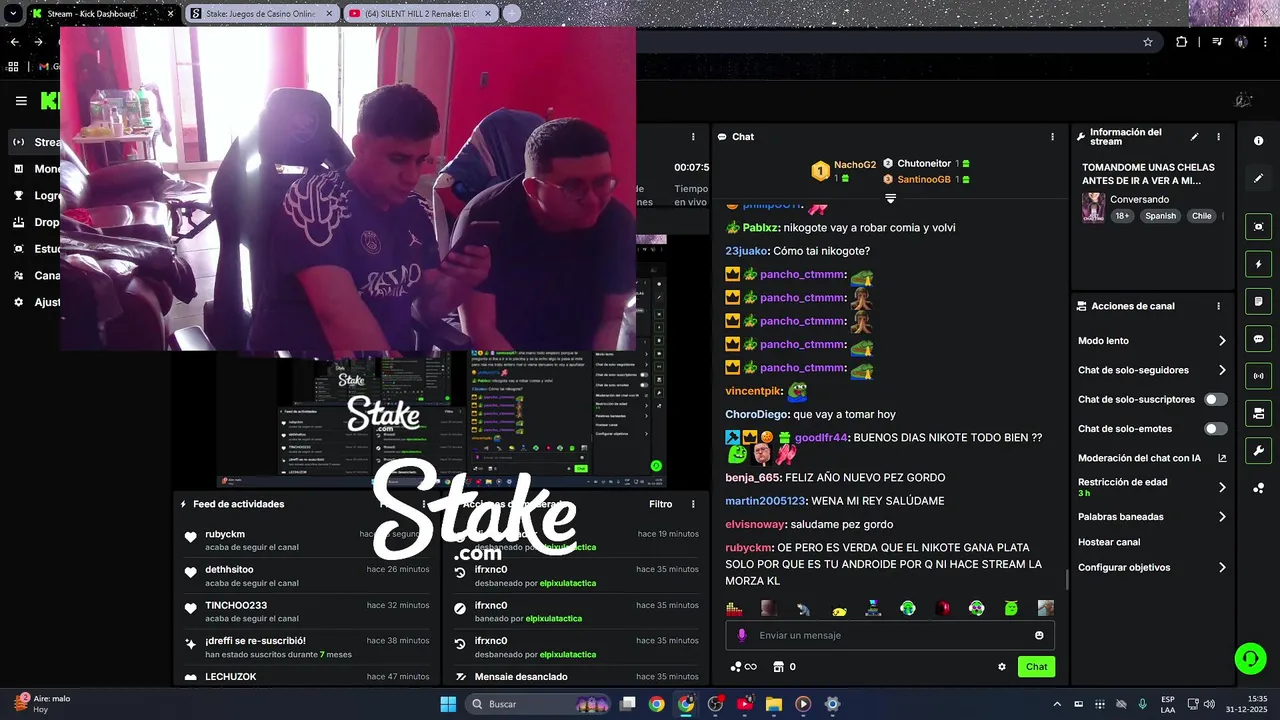Toggle the broadcast signal panel in right toolbar
1280x720 pixels.
tap(1258, 376)
